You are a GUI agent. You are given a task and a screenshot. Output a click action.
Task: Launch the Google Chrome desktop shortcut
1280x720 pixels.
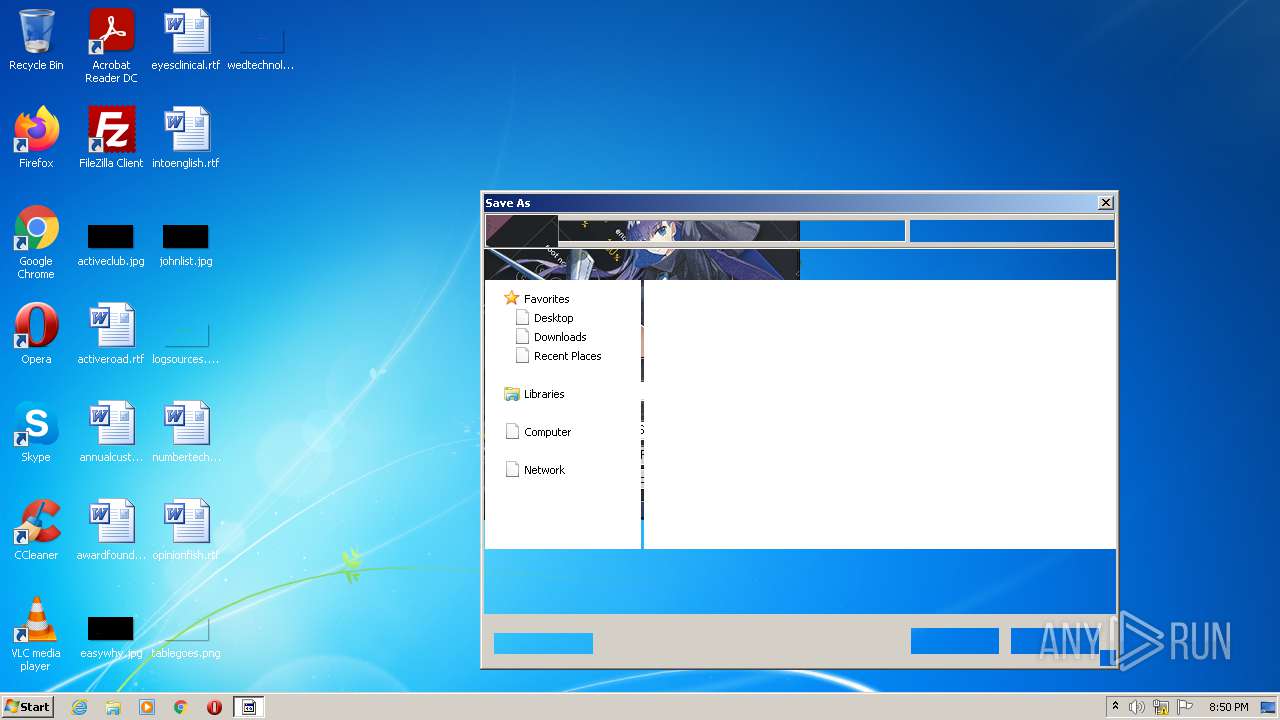click(x=36, y=242)
